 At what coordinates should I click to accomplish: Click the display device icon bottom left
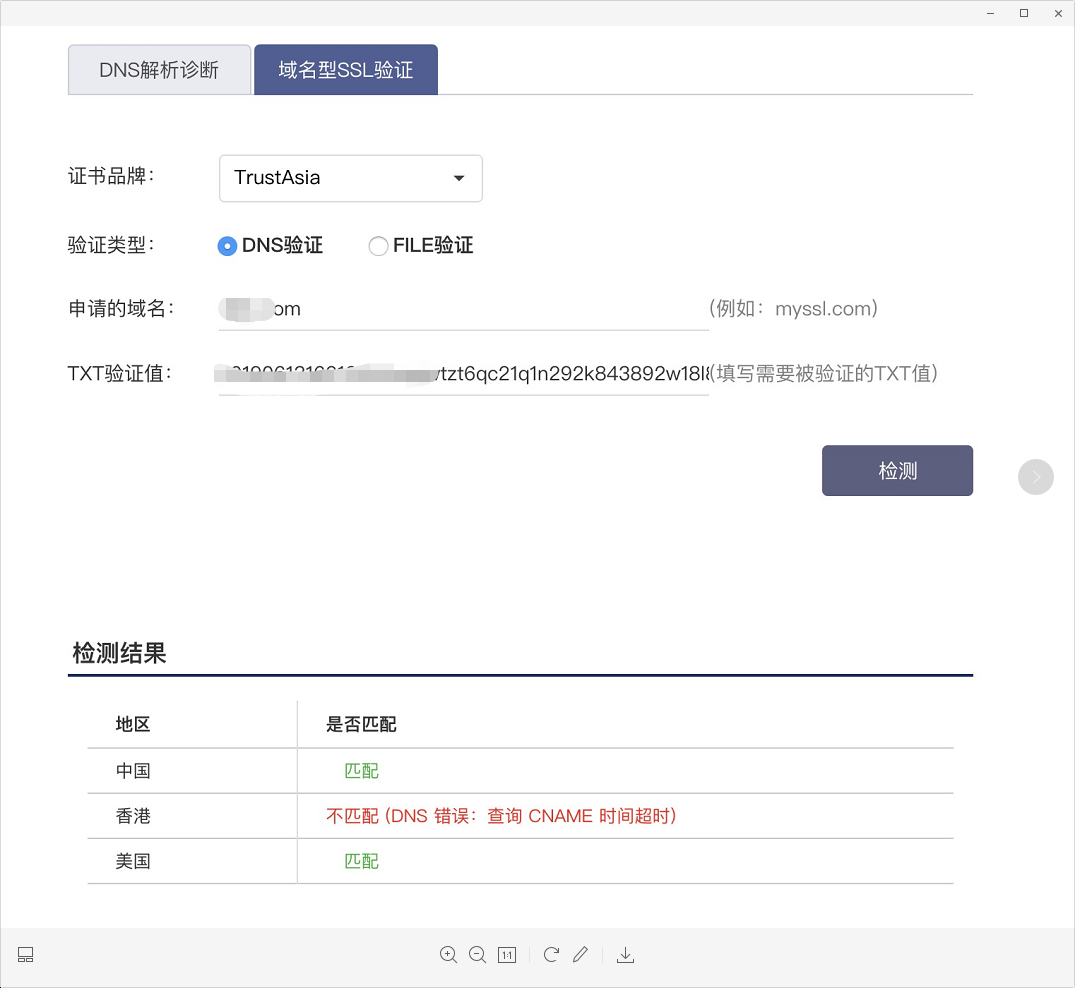(x=24, y=954)
